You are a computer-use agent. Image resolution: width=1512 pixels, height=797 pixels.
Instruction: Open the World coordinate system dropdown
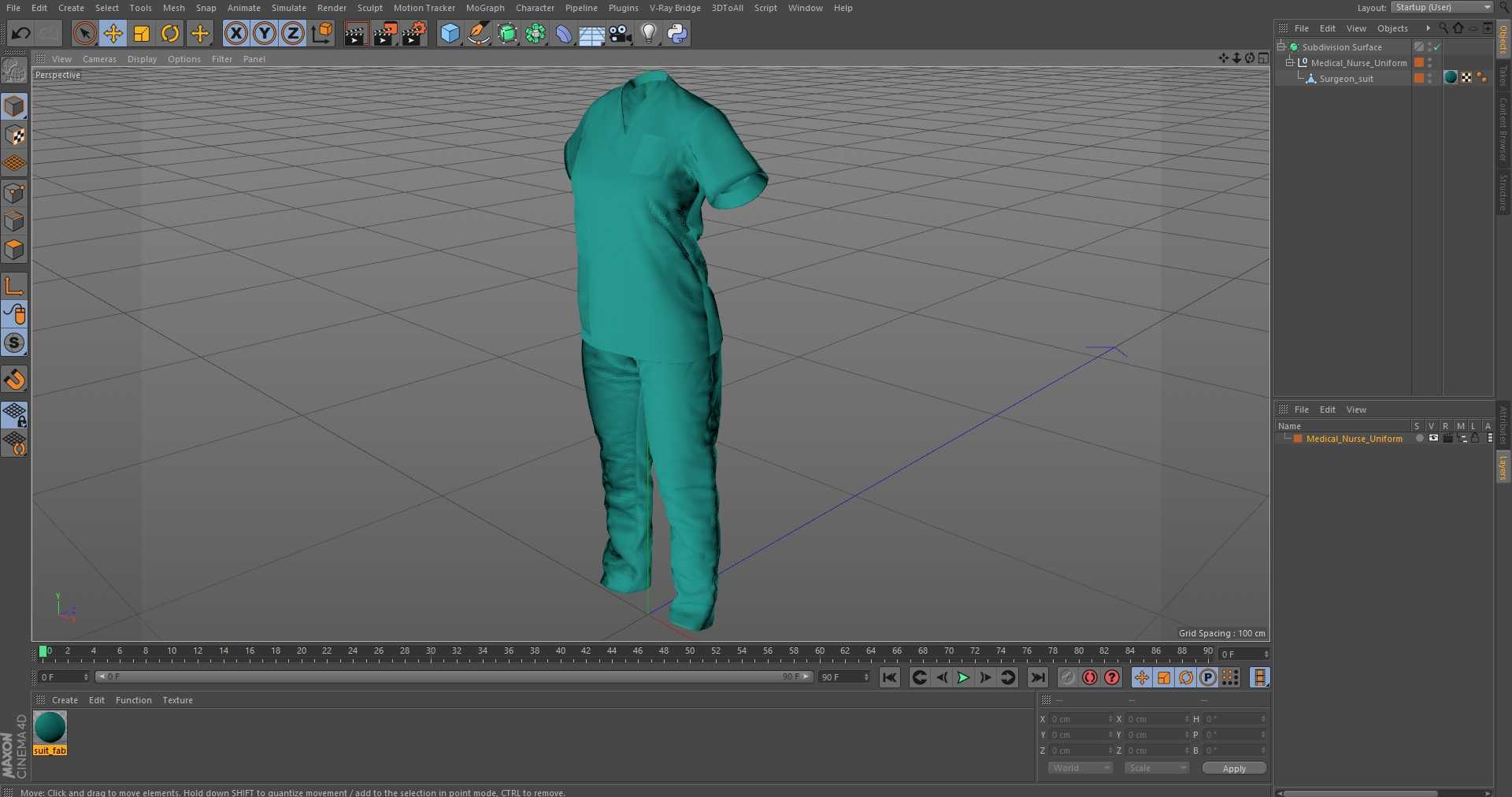point(1080,768)
